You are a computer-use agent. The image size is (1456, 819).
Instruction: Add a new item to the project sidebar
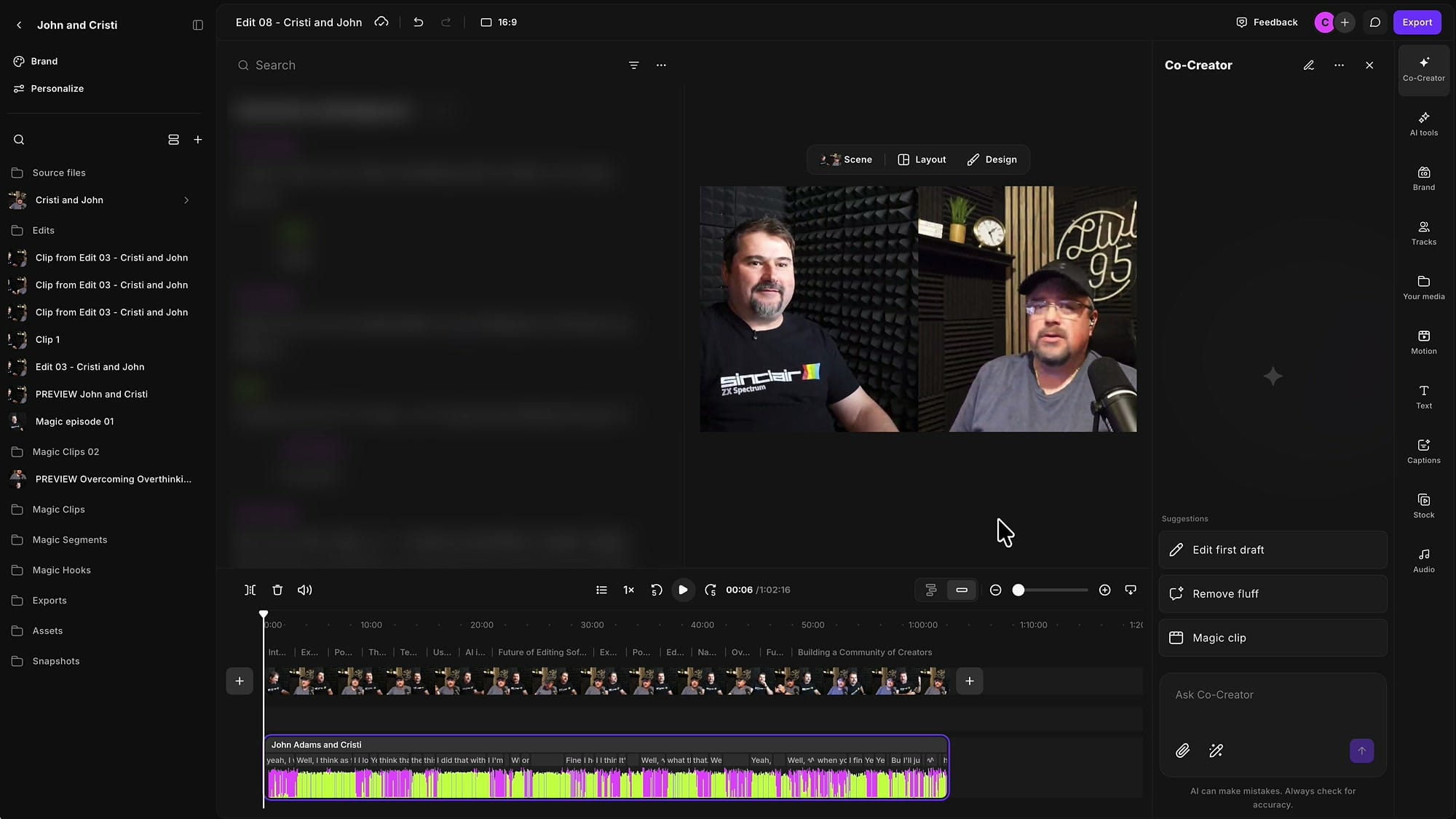(198, 140)
